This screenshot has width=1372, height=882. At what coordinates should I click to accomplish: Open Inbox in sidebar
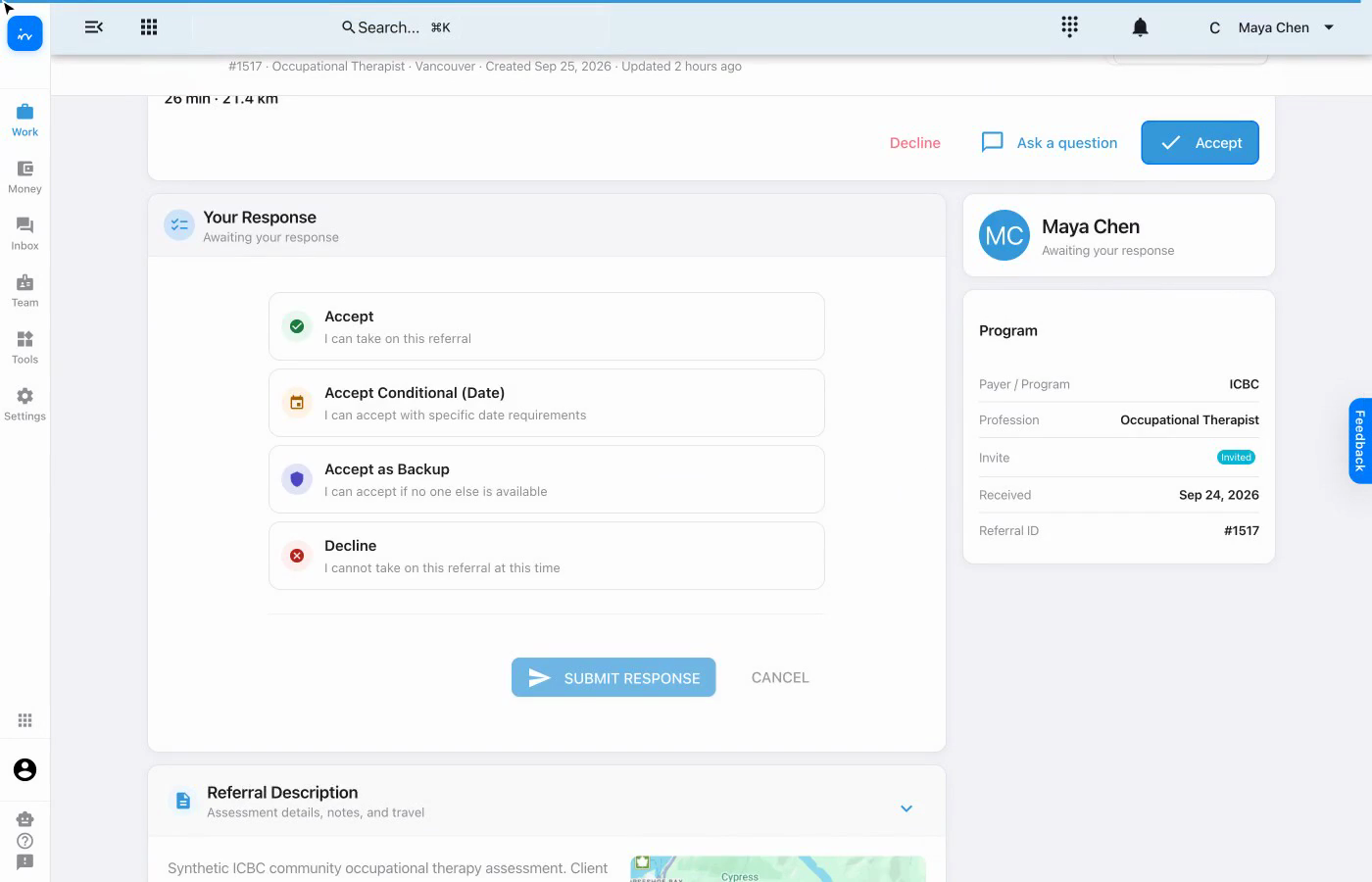point(24,233)
